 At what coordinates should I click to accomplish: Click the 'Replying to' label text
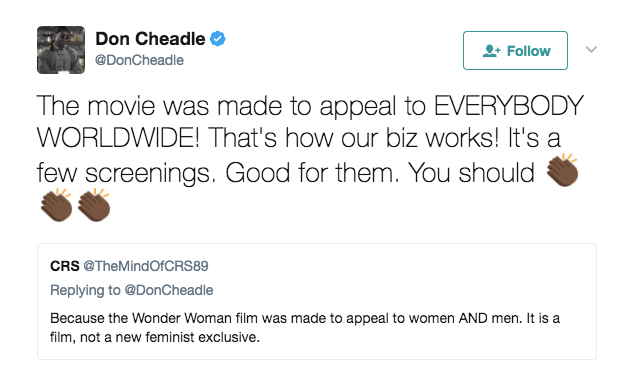[x=85, y=290]
